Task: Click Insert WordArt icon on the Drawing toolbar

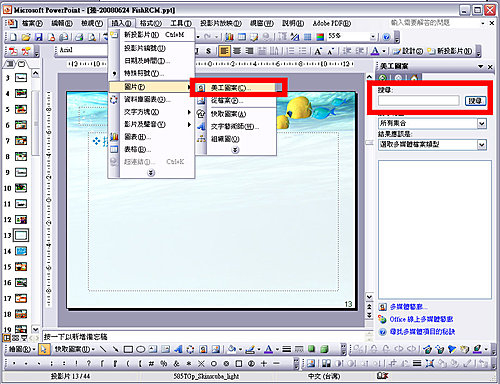Action: (x=178, y=349)
